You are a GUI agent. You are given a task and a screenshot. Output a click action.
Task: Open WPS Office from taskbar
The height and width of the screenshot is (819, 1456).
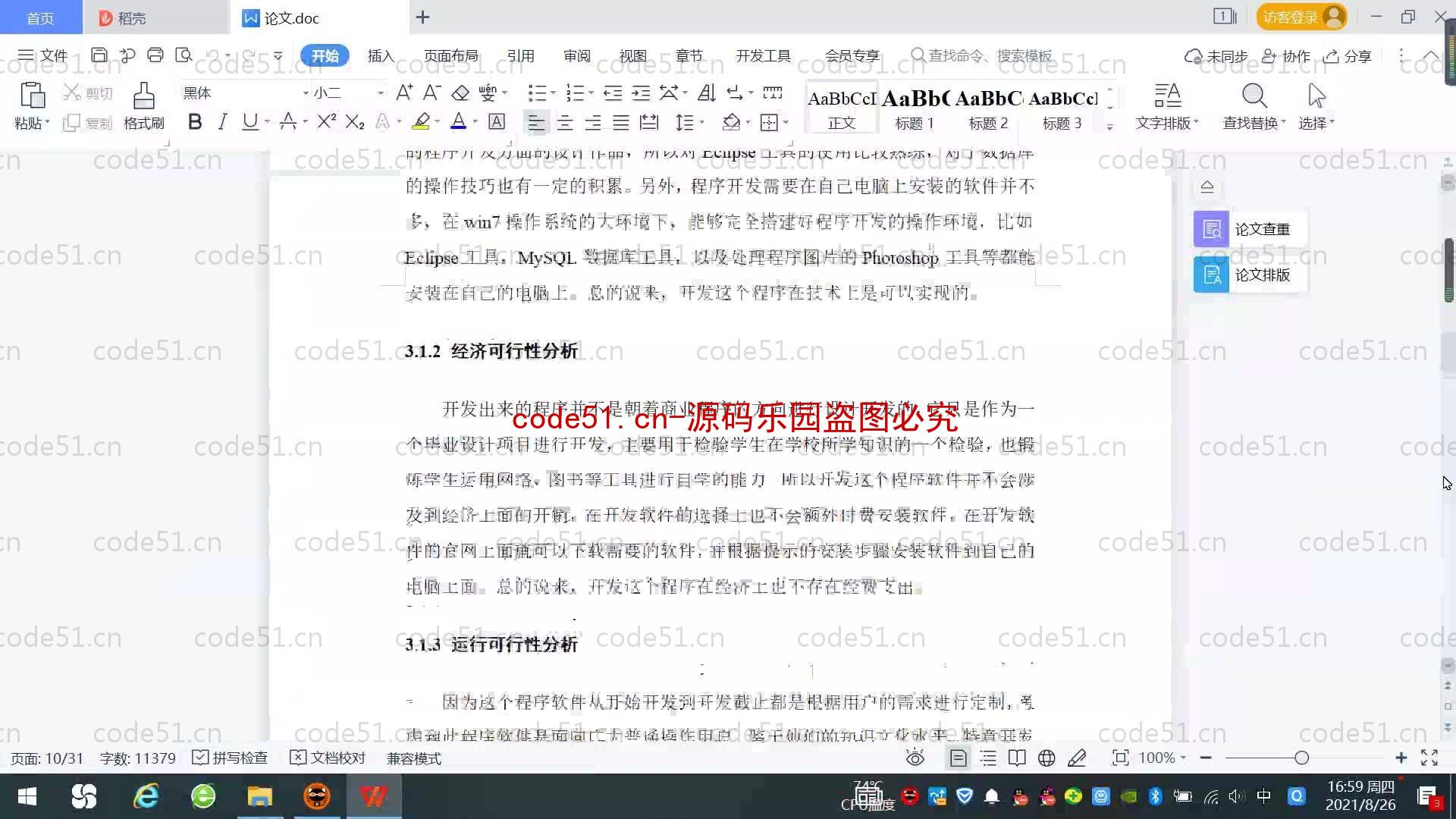click(374, 796)
